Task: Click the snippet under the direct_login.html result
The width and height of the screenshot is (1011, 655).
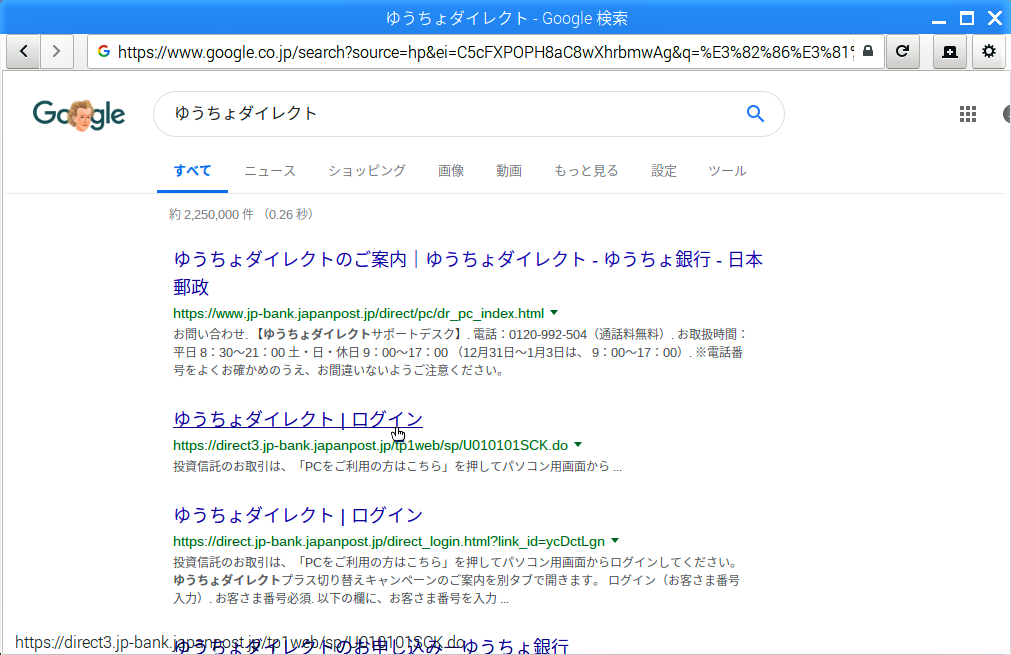Action: tap(456, 580)
